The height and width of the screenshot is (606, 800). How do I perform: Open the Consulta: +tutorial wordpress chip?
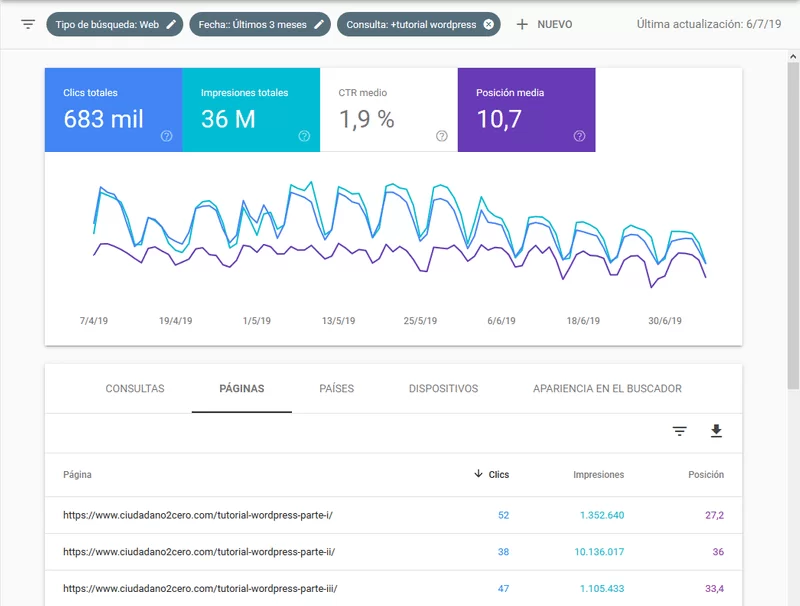coord(418,24)
